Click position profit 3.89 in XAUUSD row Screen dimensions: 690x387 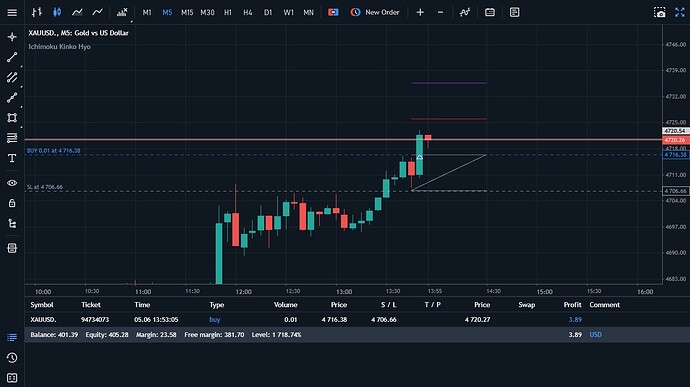click(x=575, y=320)
